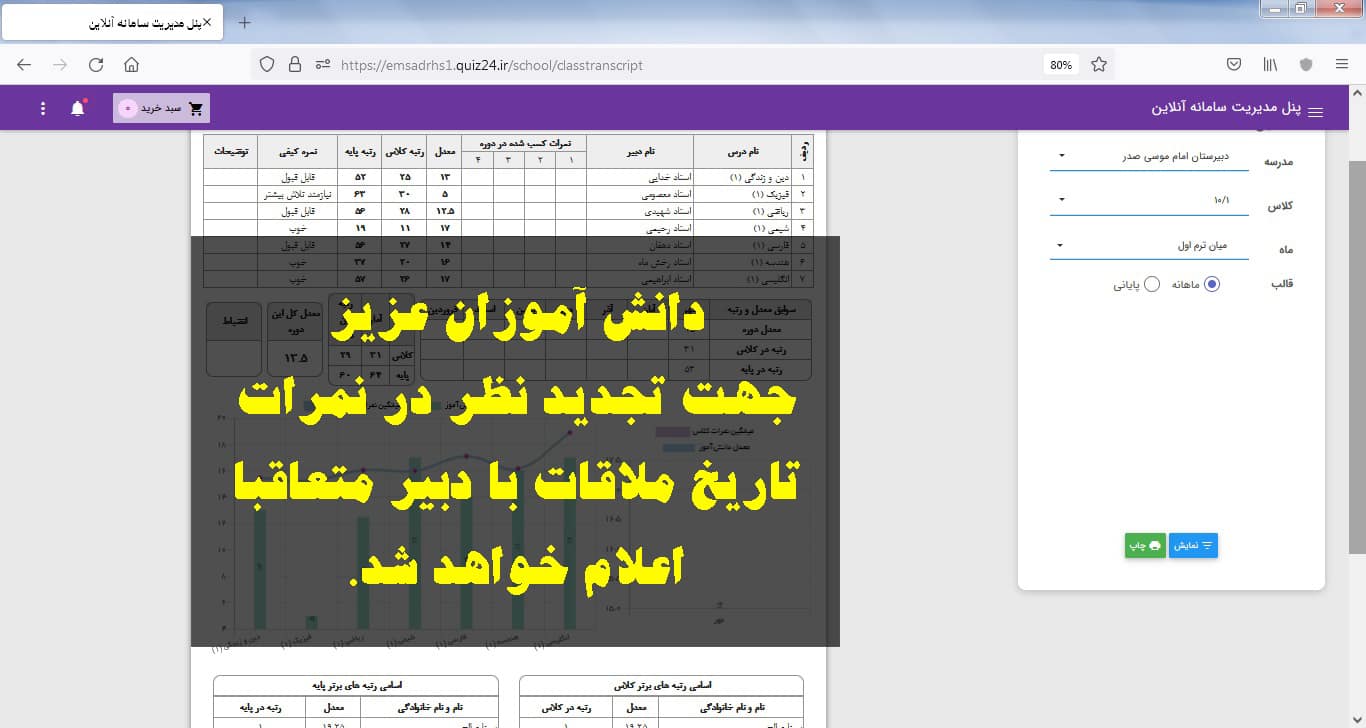Click the شیمی (۱) course cell
Viewport: 1366px width, 728px height.
[741, 228]
